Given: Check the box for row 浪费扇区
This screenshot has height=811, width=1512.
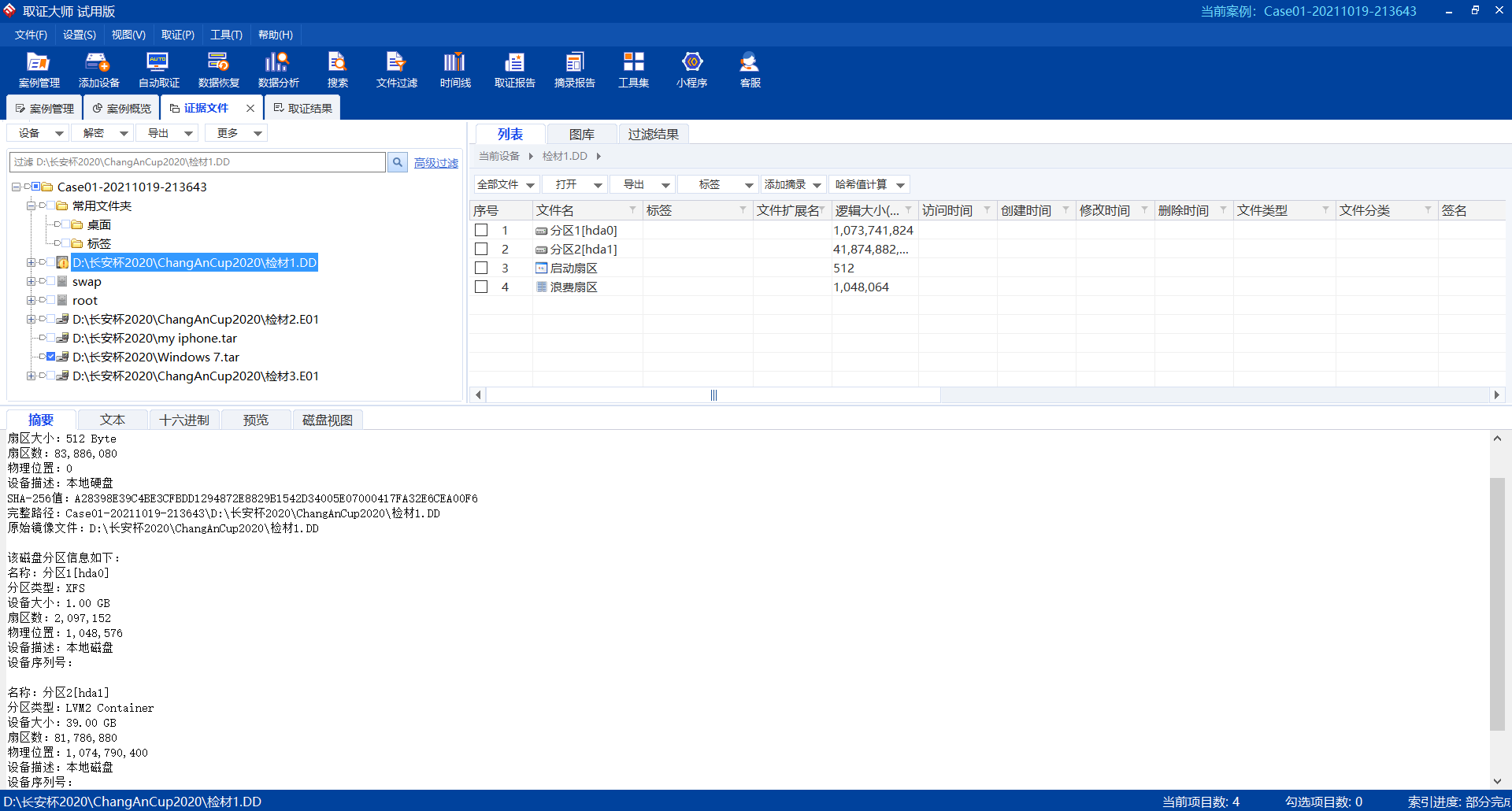Looking at the screenshot, I should [x=481, y=287].
